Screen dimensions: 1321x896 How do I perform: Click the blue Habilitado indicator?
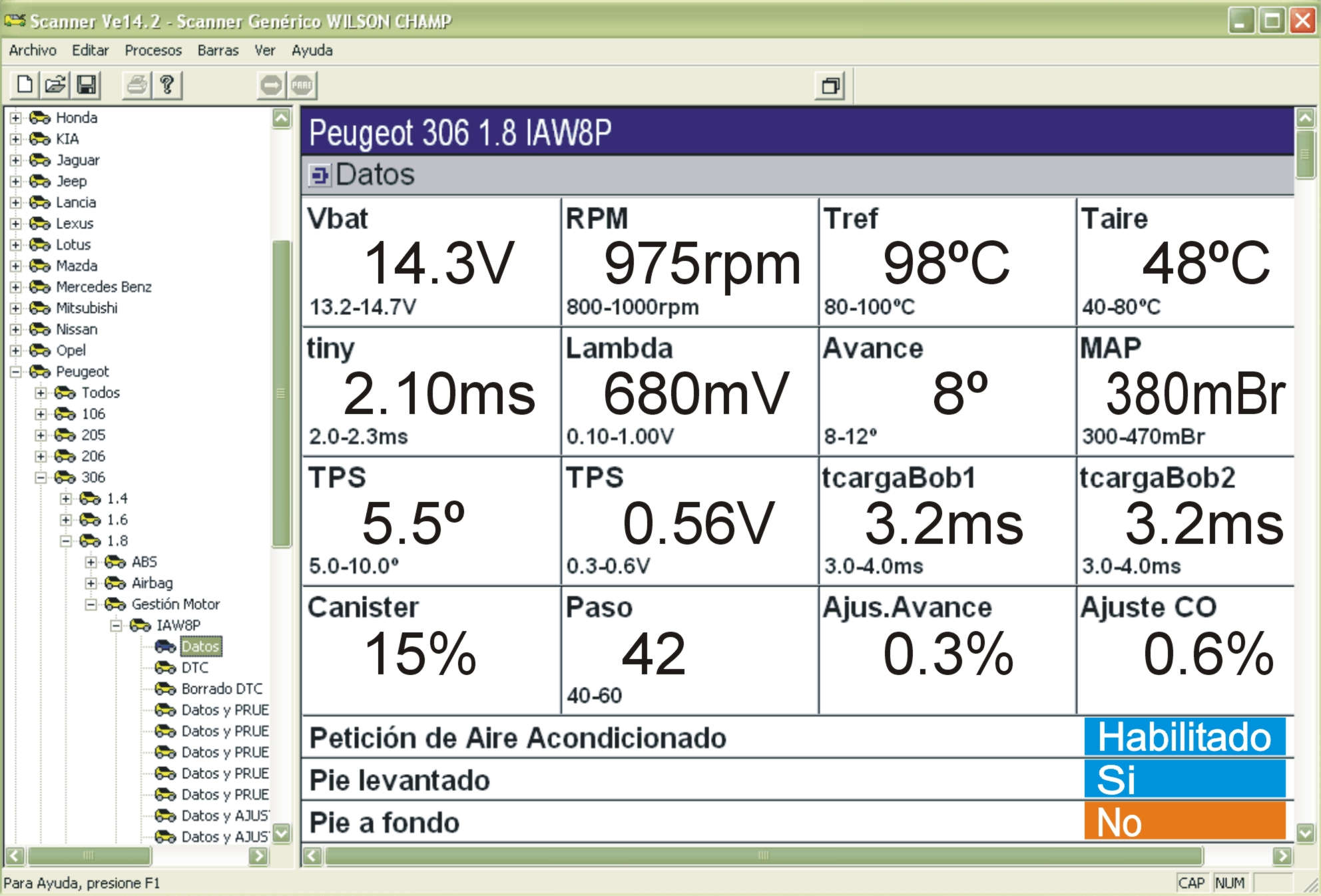click(1184, 737)
